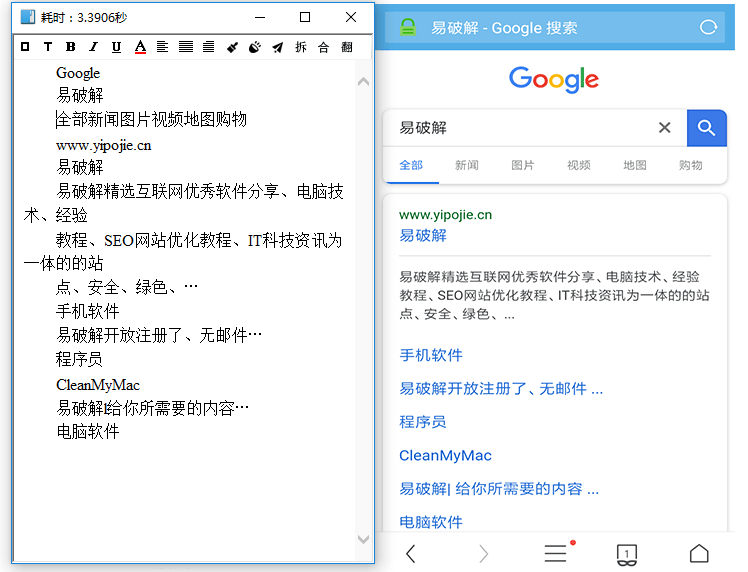Click the scroll down arrow in OCR window
The height and width of the screenshot is (572, 748).
pyautogui.click(x=364, y=540)
